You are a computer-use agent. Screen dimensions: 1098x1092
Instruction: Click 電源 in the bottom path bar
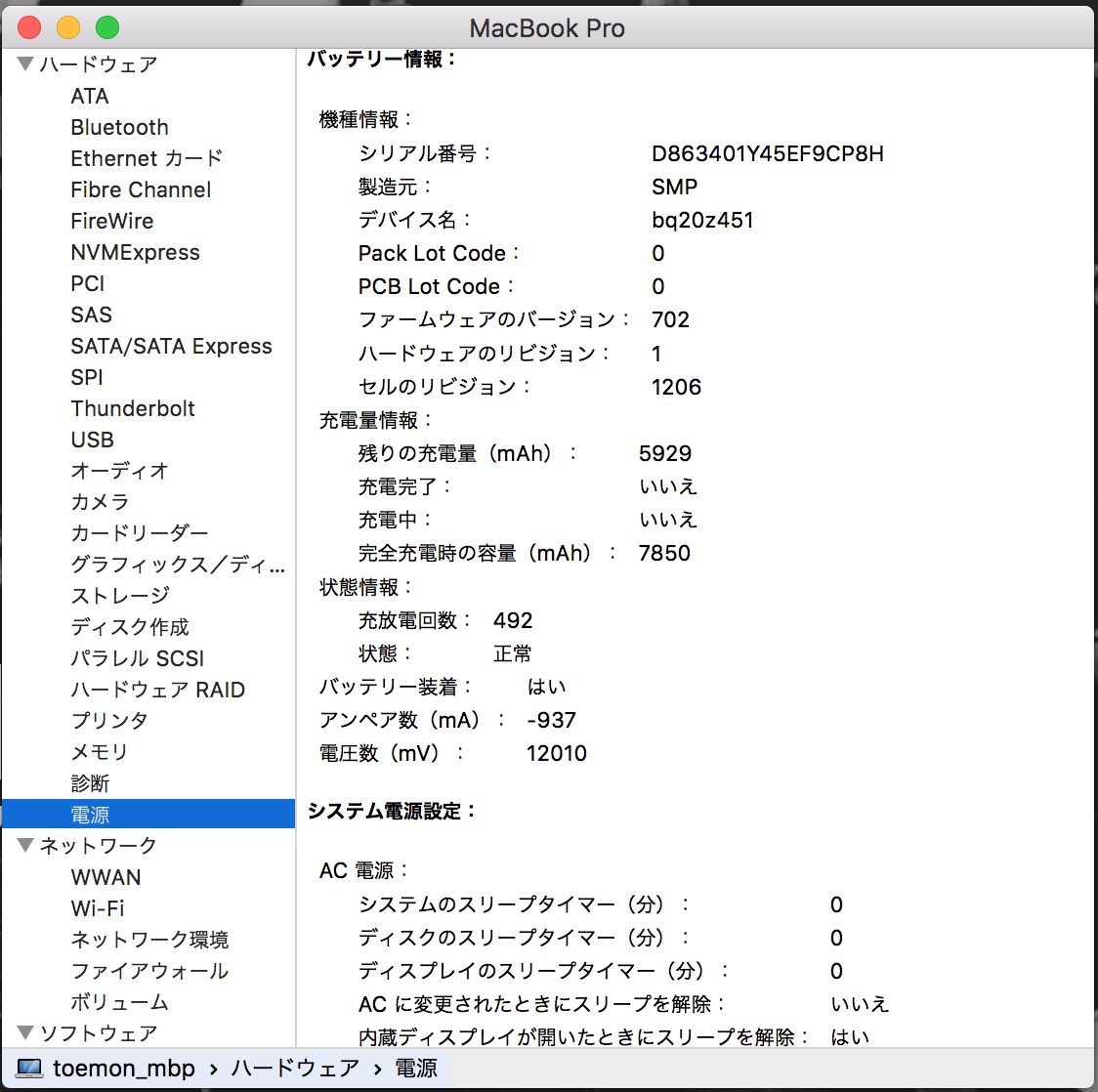[x=416, y=1069]
